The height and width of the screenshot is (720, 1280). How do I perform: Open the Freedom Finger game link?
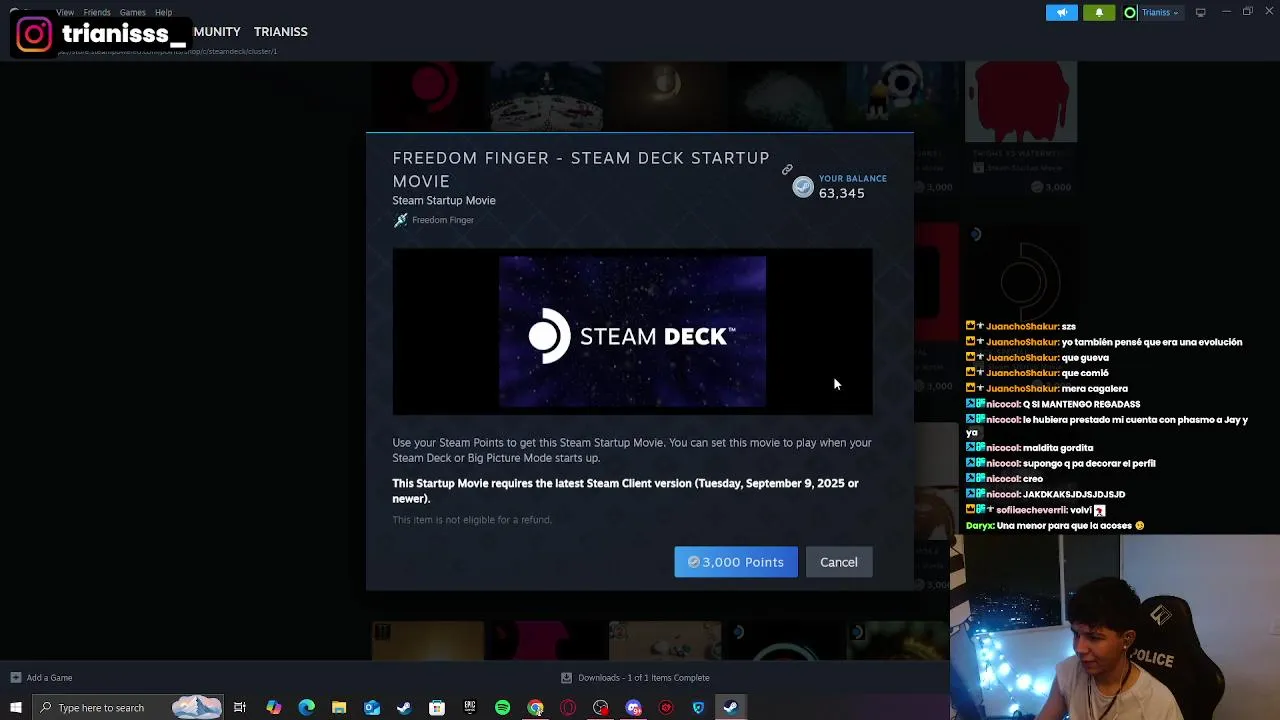(443, 220)
